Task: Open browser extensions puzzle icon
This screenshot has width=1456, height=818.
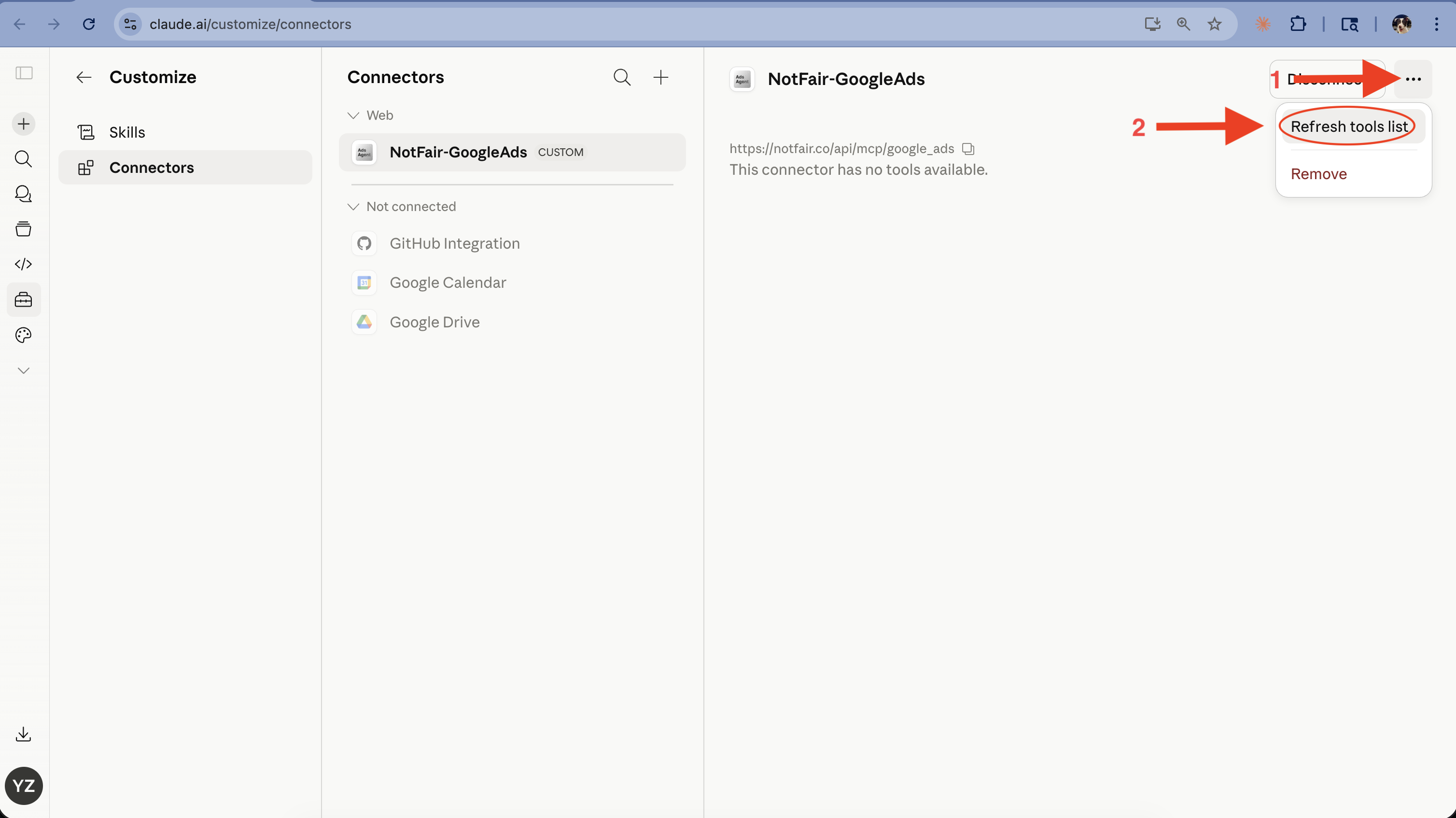Action: click(x=1298, y=24)
